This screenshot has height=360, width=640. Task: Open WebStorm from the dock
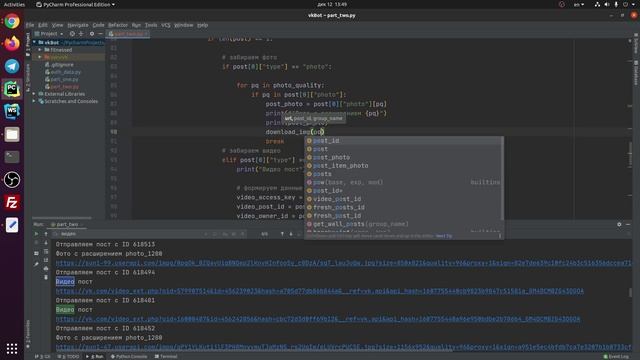click(12, 111)
